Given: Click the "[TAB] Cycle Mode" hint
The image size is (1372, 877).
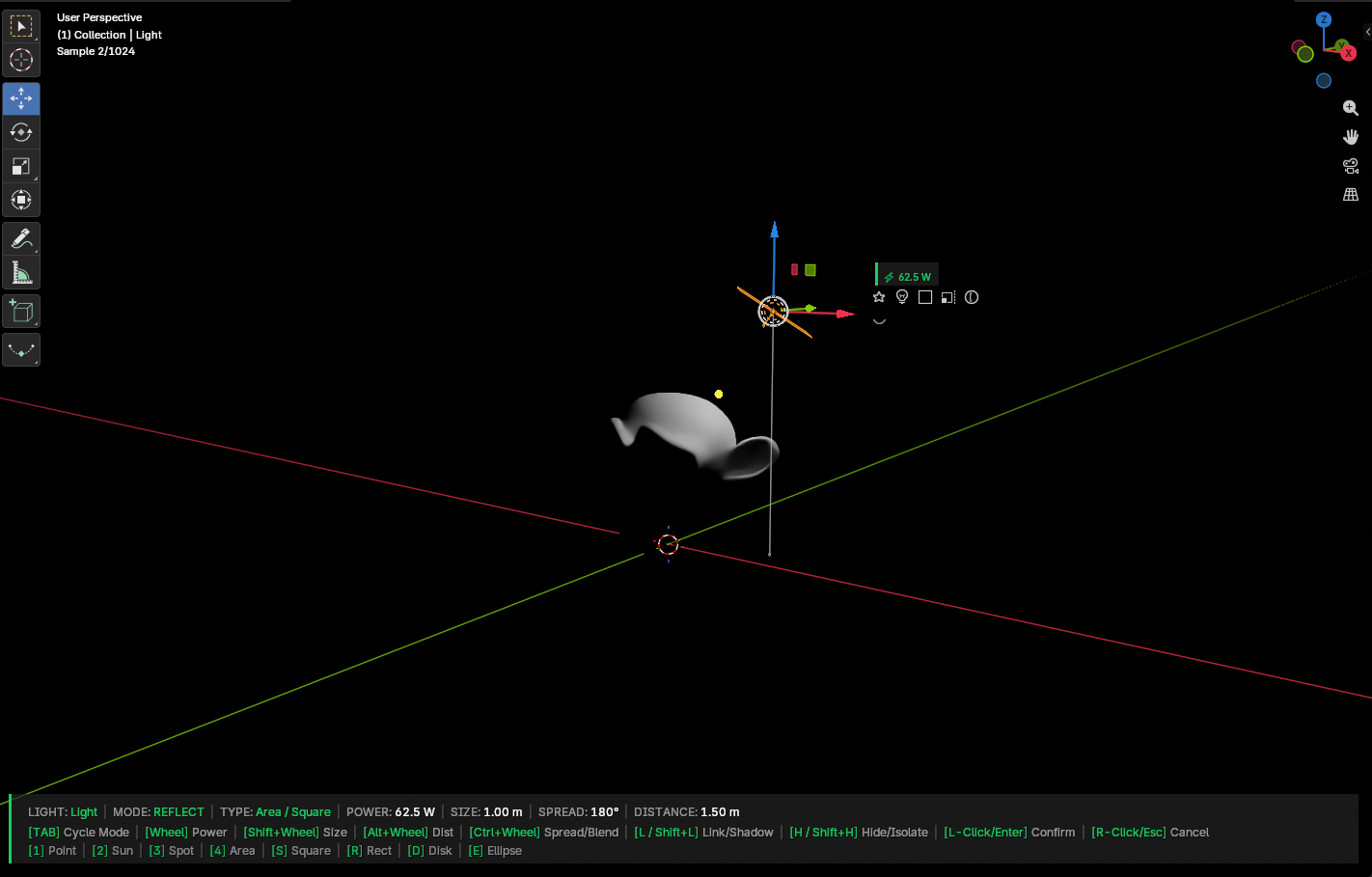Looking at the screenshot, I should (78, 833).
